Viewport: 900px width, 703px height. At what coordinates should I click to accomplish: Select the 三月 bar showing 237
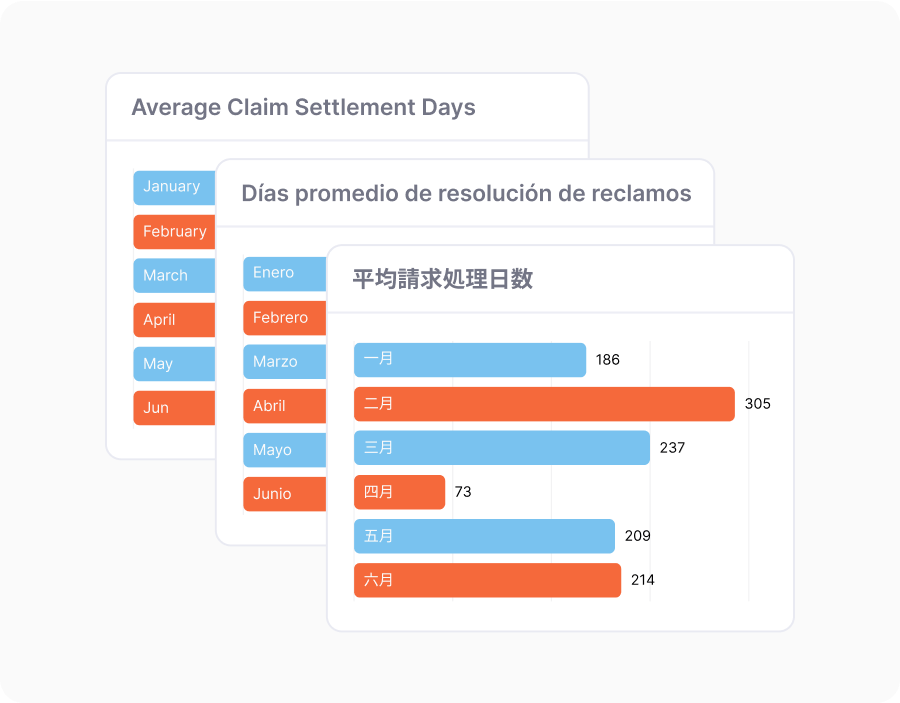501,448
